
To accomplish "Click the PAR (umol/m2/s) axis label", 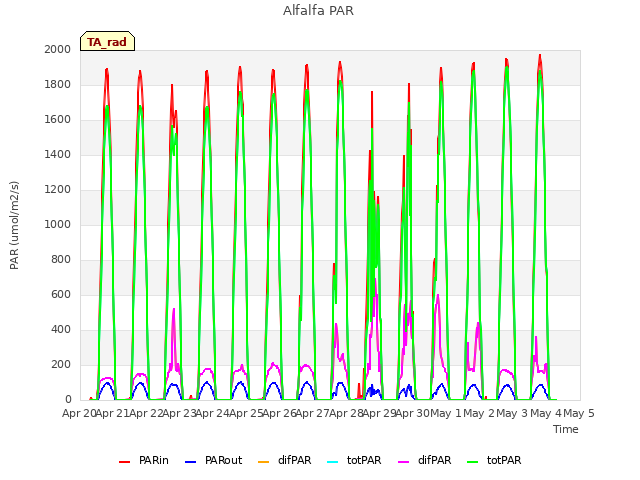I will (14, 225).
